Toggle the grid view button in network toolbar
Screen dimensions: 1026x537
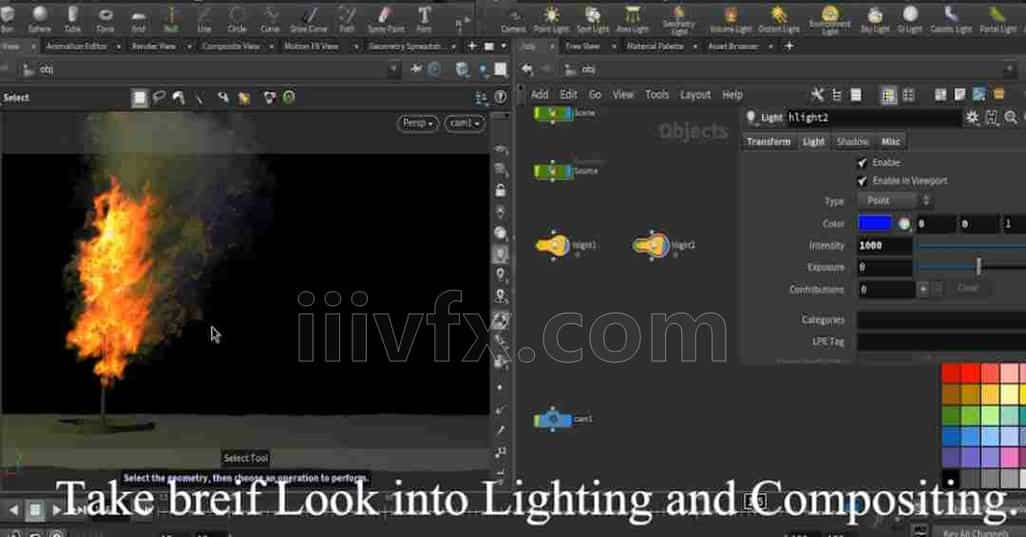point(908,95)
